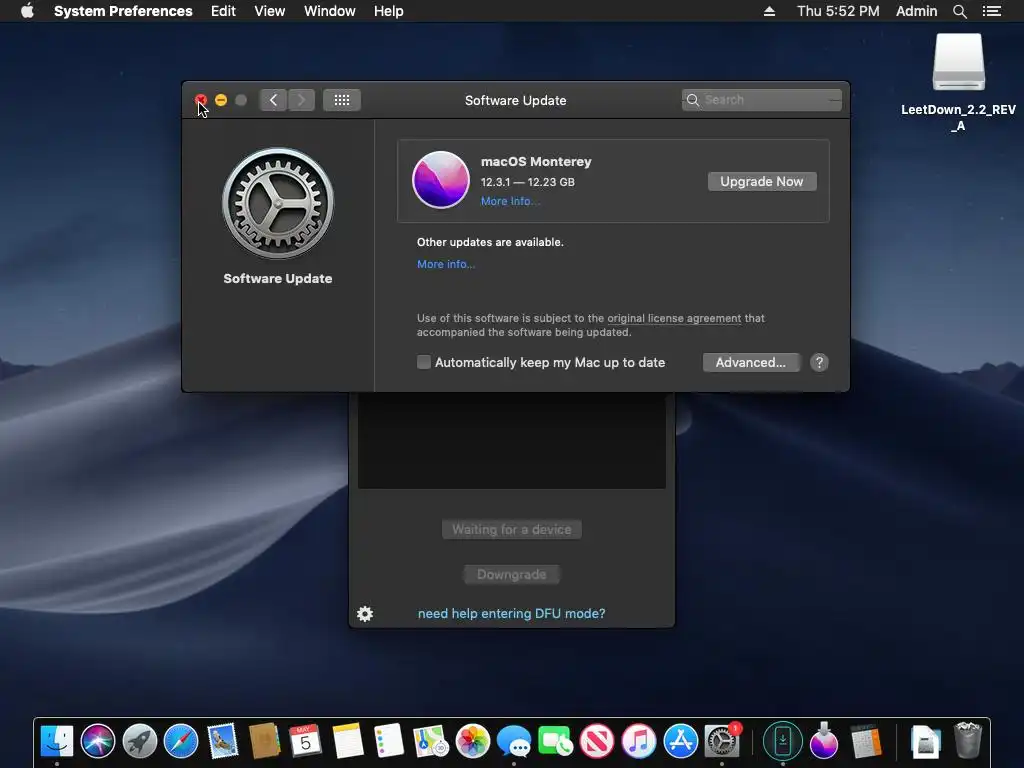Open View menu
This screenshot has width=1024, height=768.
(x=269, y=11)
